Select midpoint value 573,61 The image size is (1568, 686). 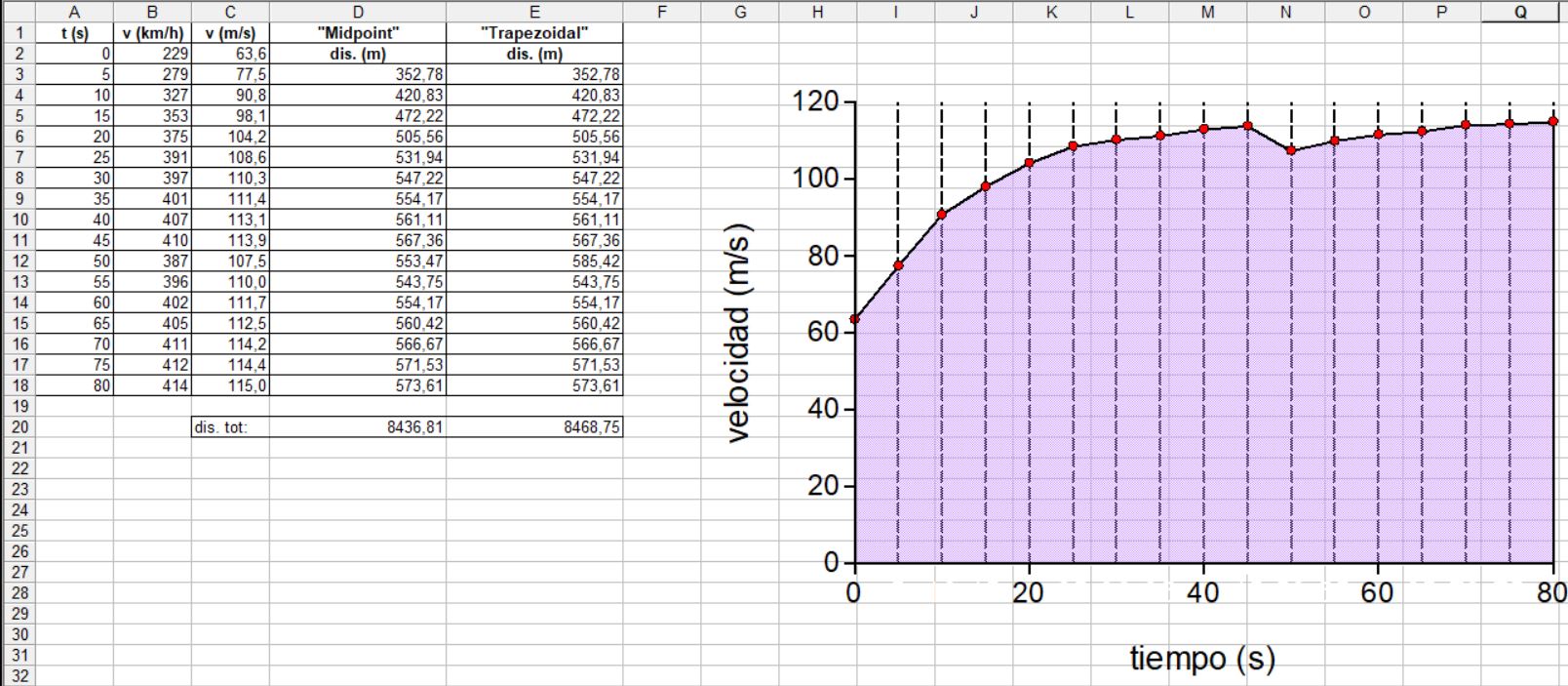coord(358,385)
